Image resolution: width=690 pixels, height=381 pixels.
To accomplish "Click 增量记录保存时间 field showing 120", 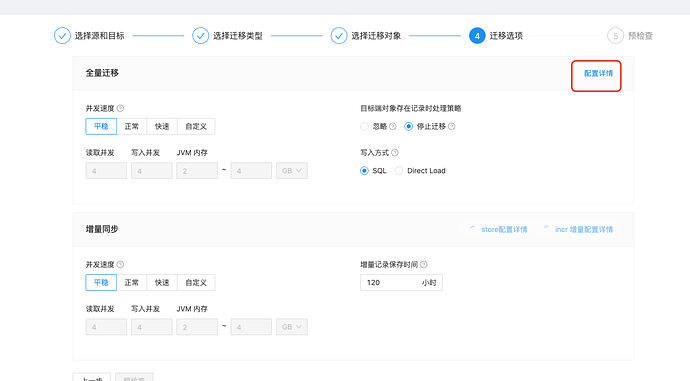I will click(401, 282).
